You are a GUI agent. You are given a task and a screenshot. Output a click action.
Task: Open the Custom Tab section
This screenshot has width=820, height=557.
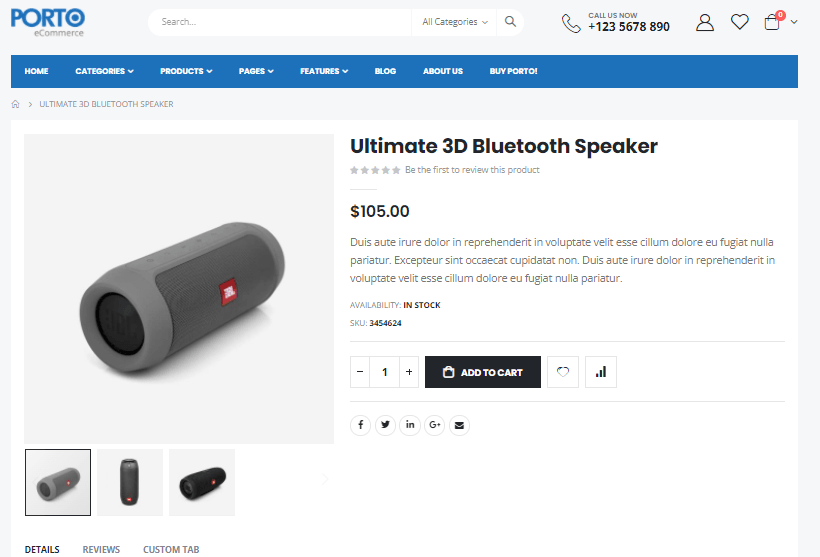click(x=171, y=549)
